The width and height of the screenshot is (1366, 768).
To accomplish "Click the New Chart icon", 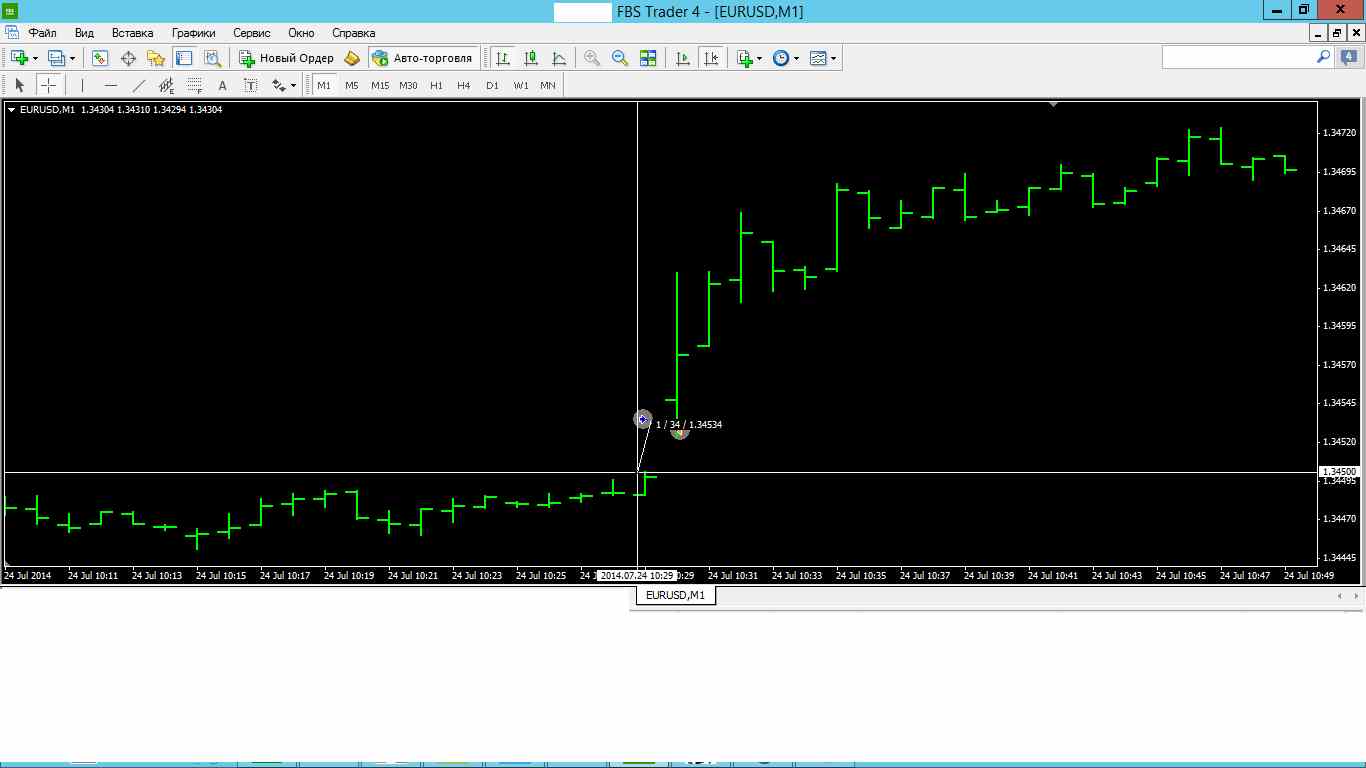I will [19, 58].
